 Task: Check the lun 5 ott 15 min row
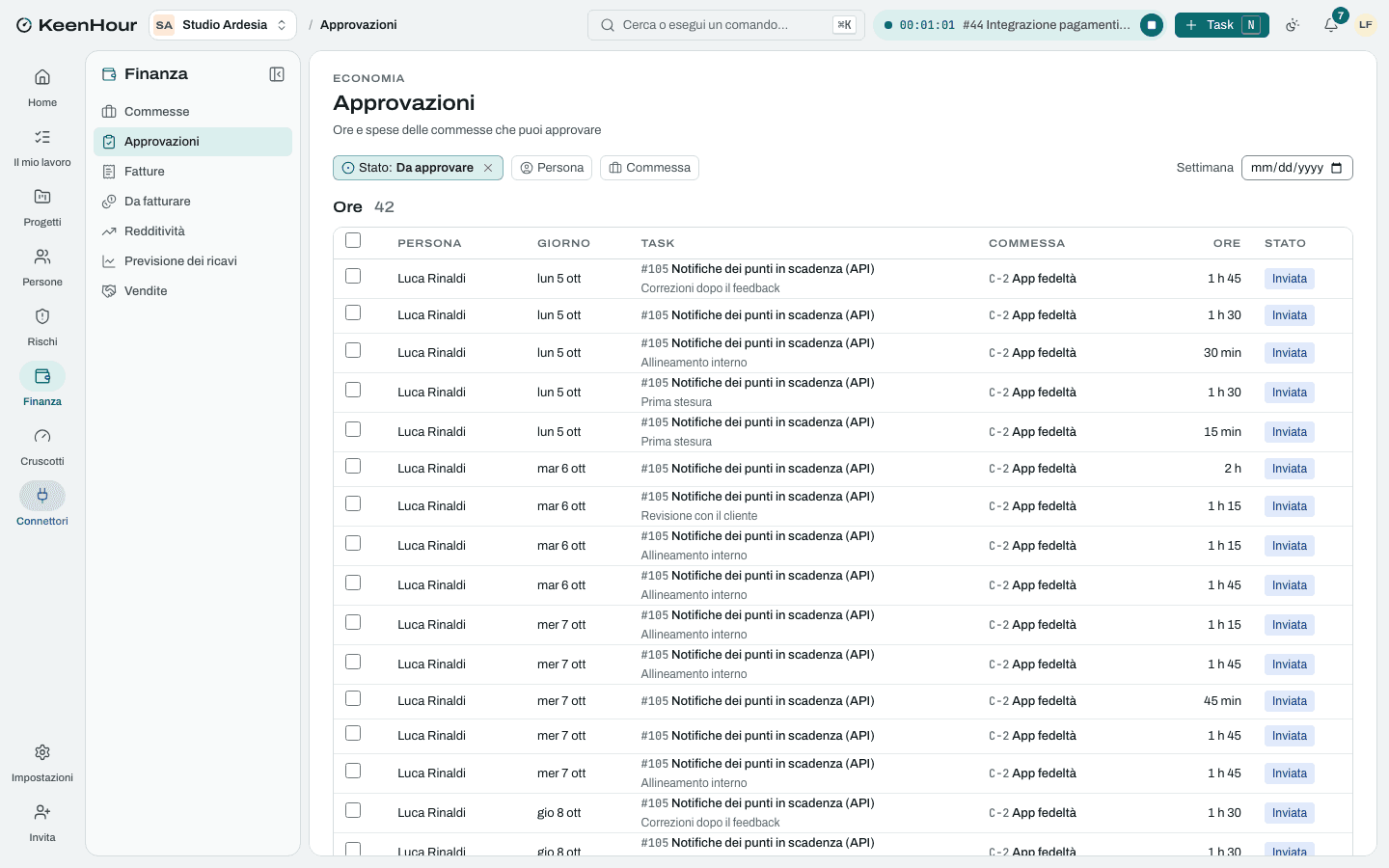coord(353,429)
